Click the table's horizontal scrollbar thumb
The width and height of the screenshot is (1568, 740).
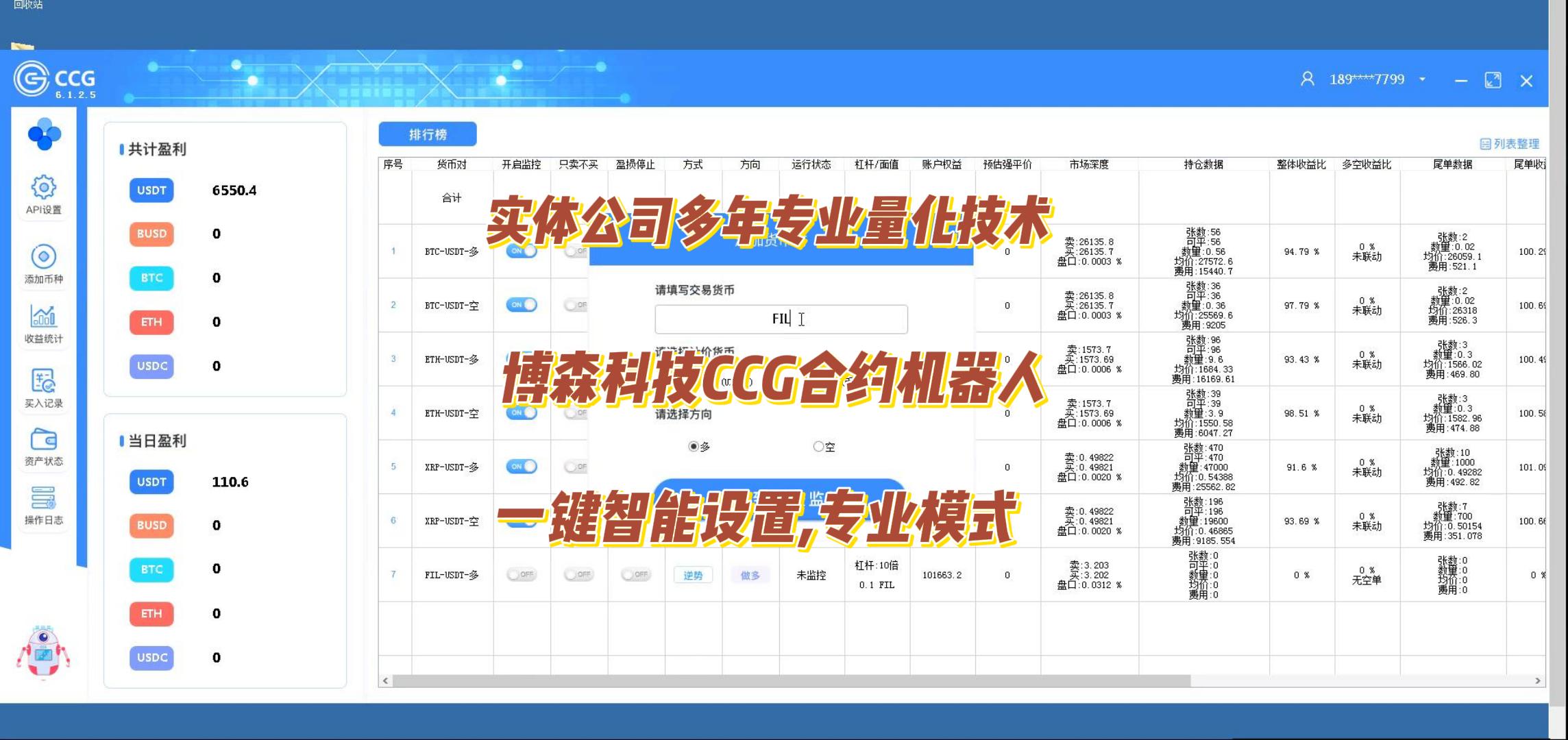pyautogui.click(x=792, y=680)
